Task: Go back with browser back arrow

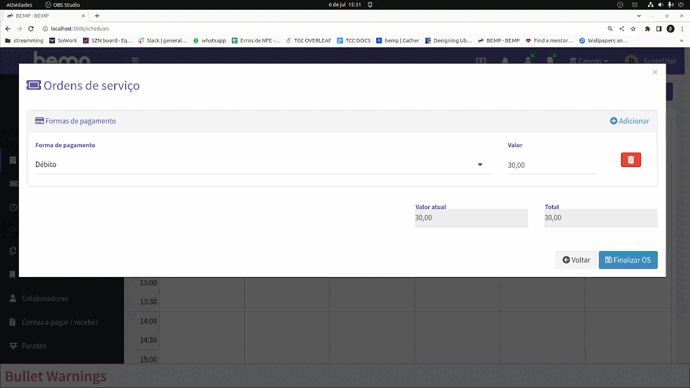Action: (8, 29)
